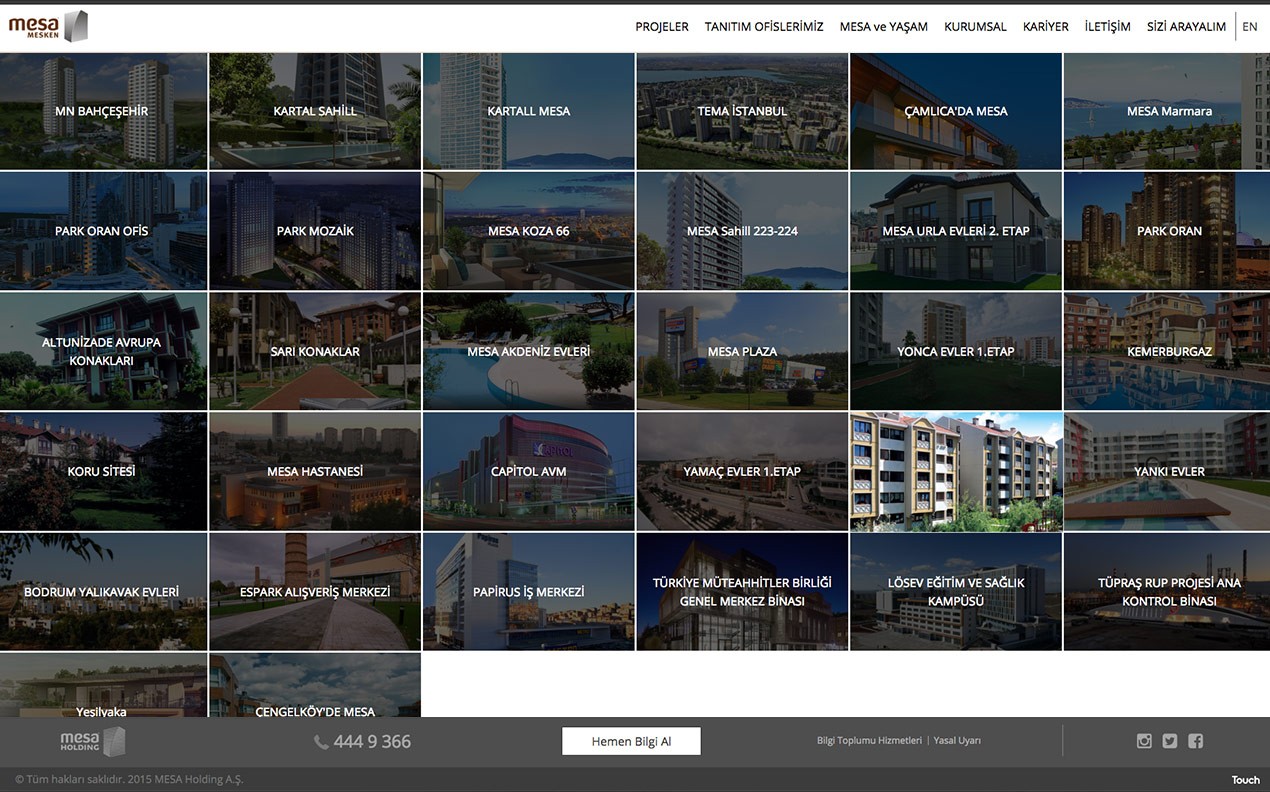The width and height of the screenshot is (1270, 792).
Task: Open Bilgi Toplumu Hizmetleri link
Action: pyautogui.click(x=869, y=741)
